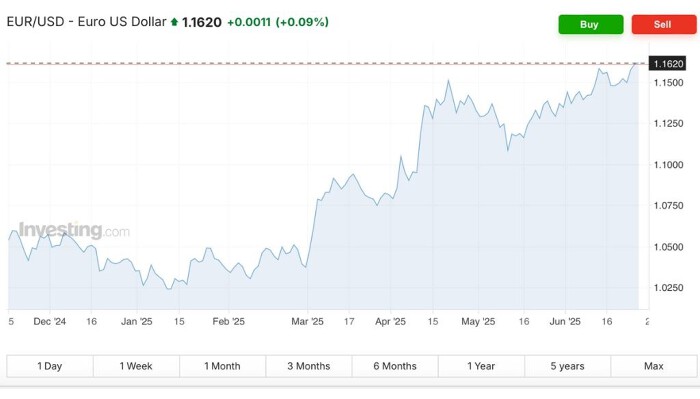Click the 1.1620 current price label
700x399 pixels.
667,64
